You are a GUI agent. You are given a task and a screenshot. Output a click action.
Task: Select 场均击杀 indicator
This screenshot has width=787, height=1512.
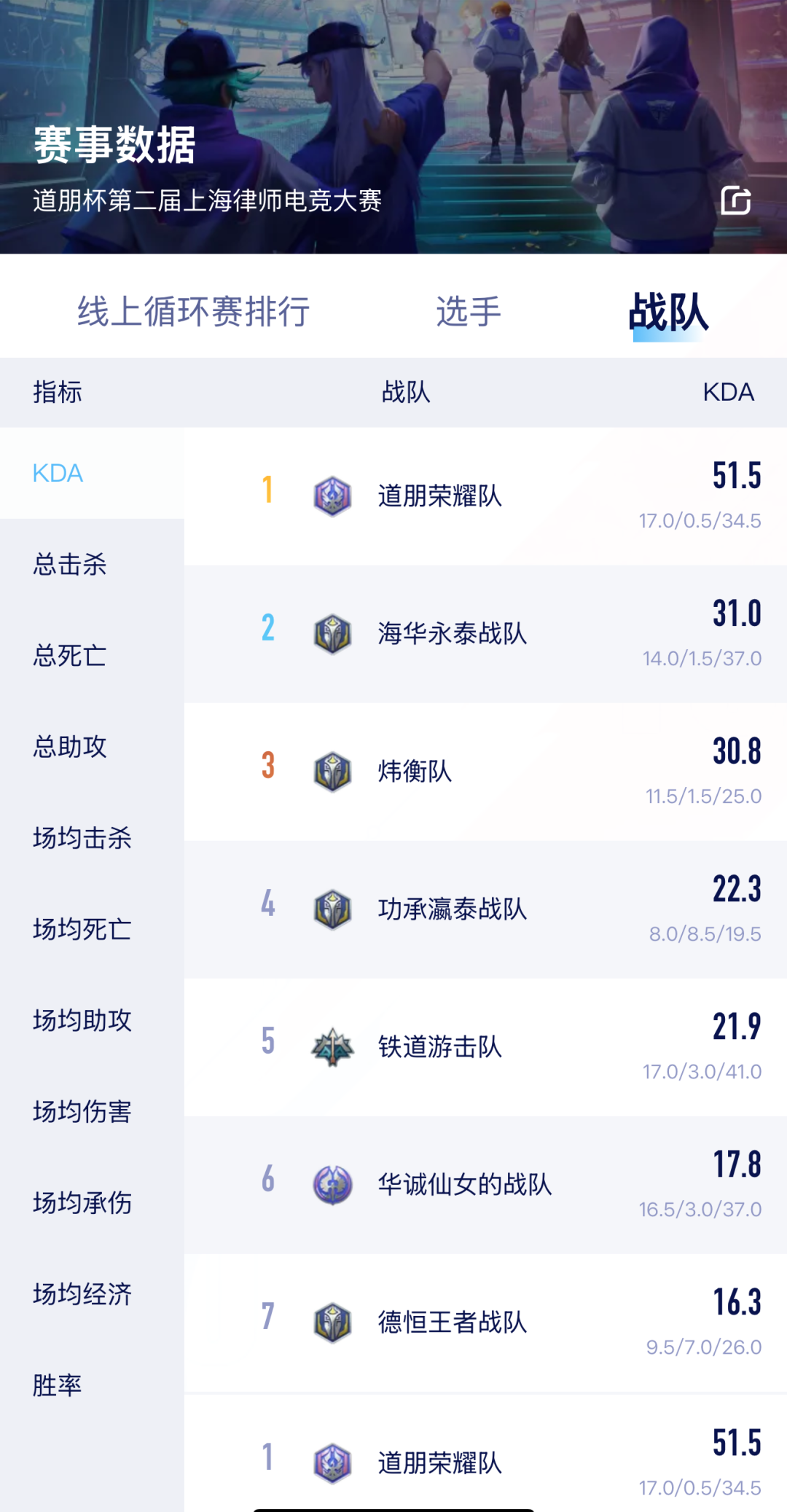(82, 838)
